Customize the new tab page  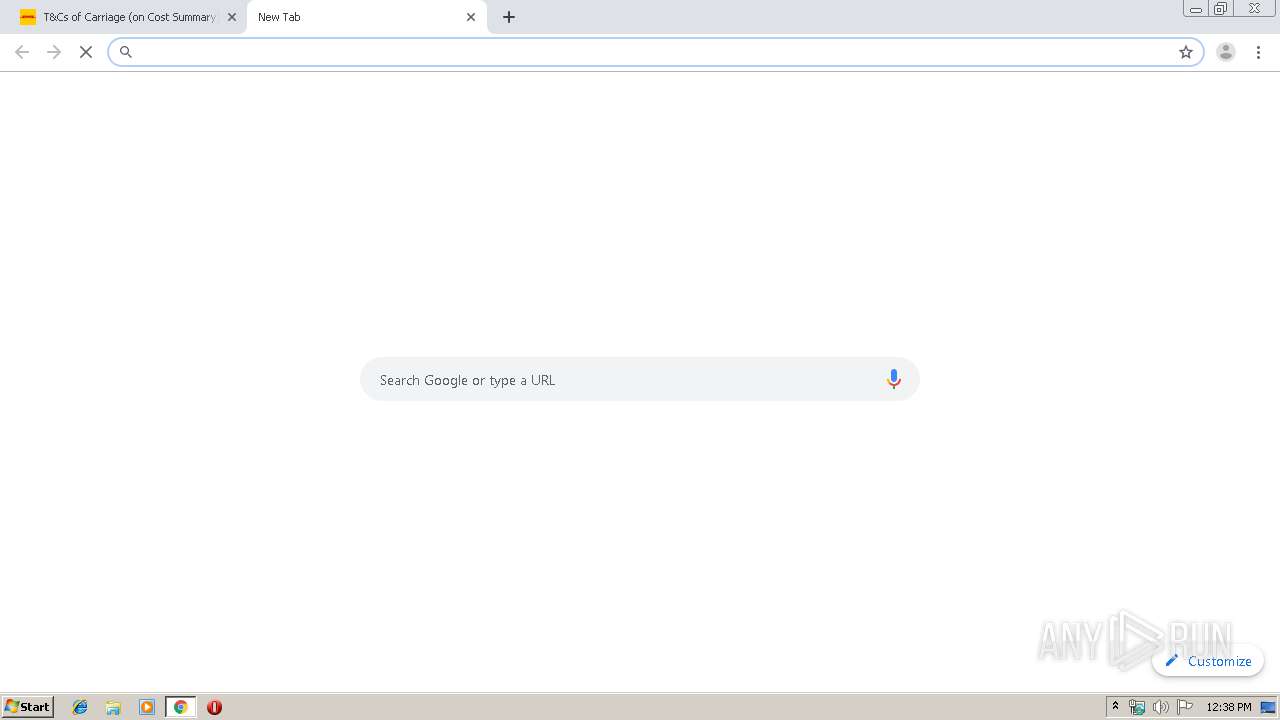pyautogui.click(x=1208, y=661)
